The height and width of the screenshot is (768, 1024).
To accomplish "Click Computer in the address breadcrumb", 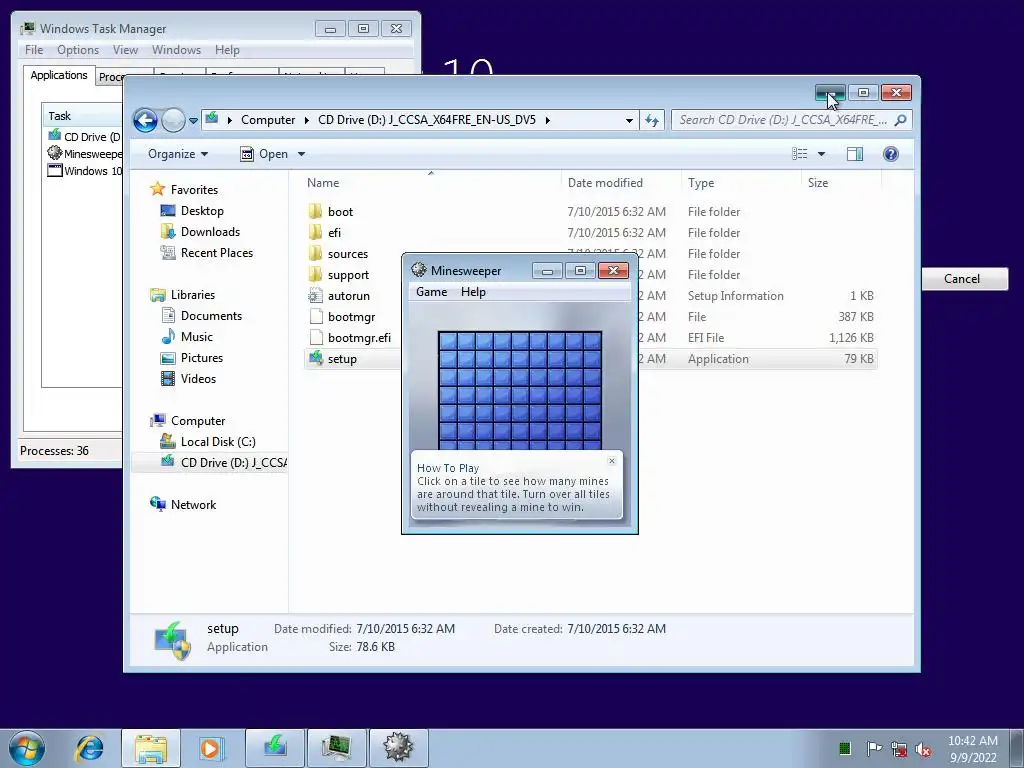I will (x=268, y=120).
